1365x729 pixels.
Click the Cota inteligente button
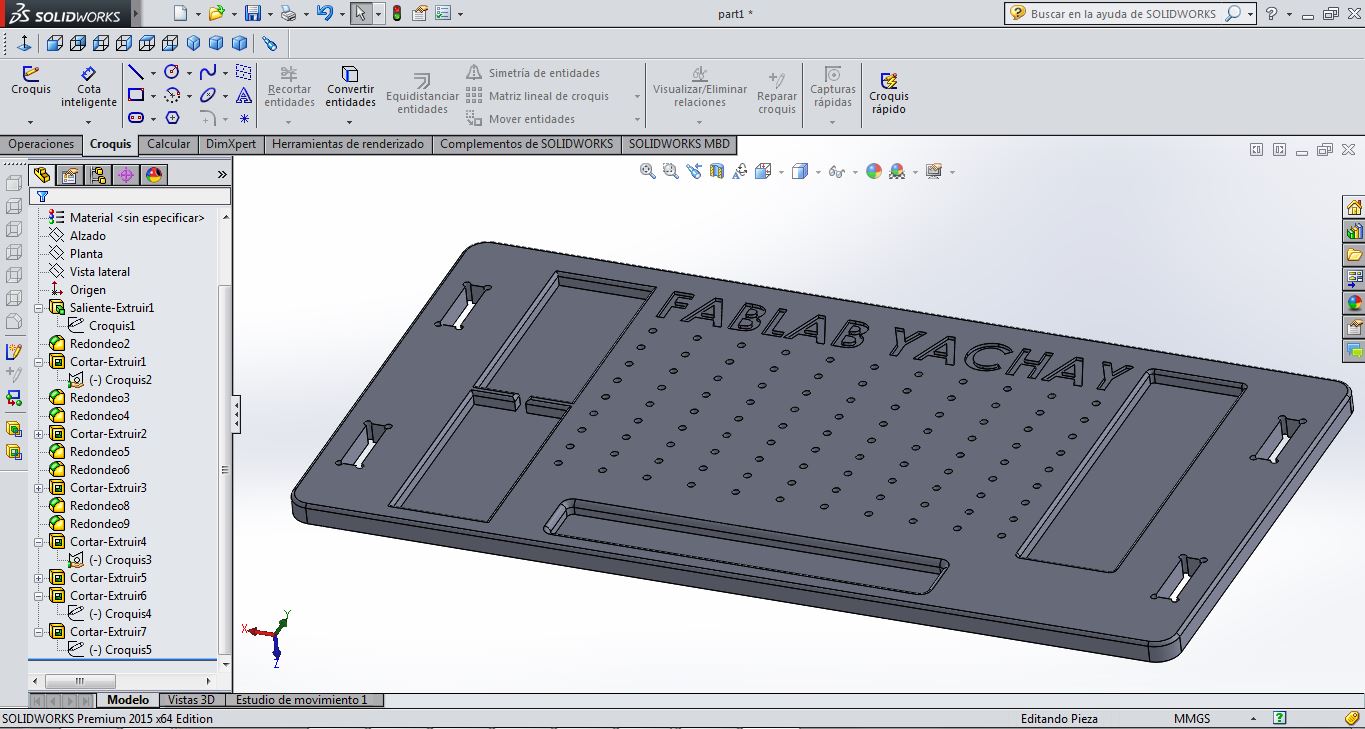(89, 87)
